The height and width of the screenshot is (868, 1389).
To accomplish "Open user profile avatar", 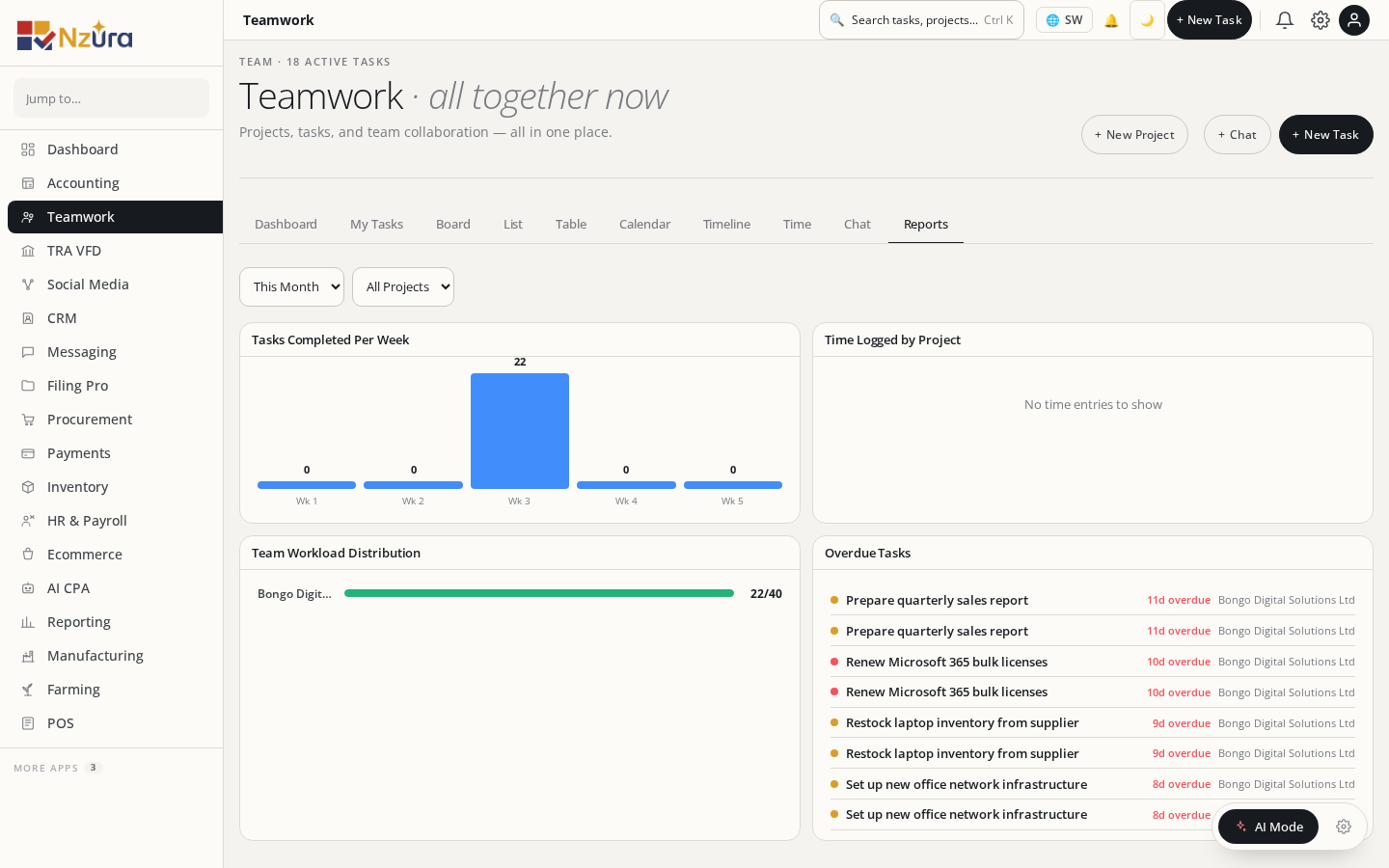I will coord(1354,20).
